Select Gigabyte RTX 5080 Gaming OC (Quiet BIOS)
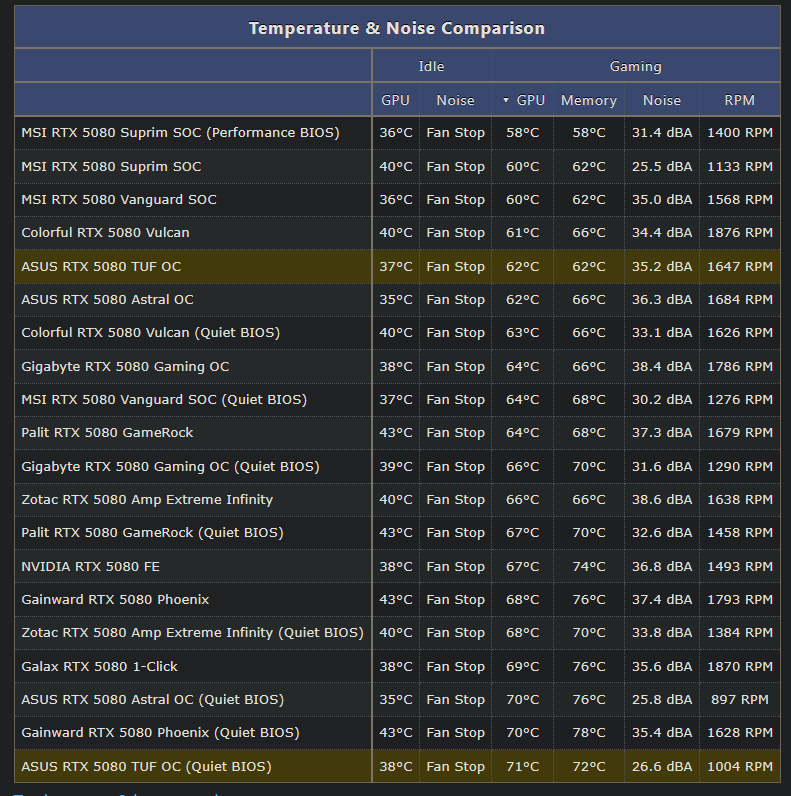The height and width of the screenshot is (796, 791). pyautogui.click(x=170, y=467)
